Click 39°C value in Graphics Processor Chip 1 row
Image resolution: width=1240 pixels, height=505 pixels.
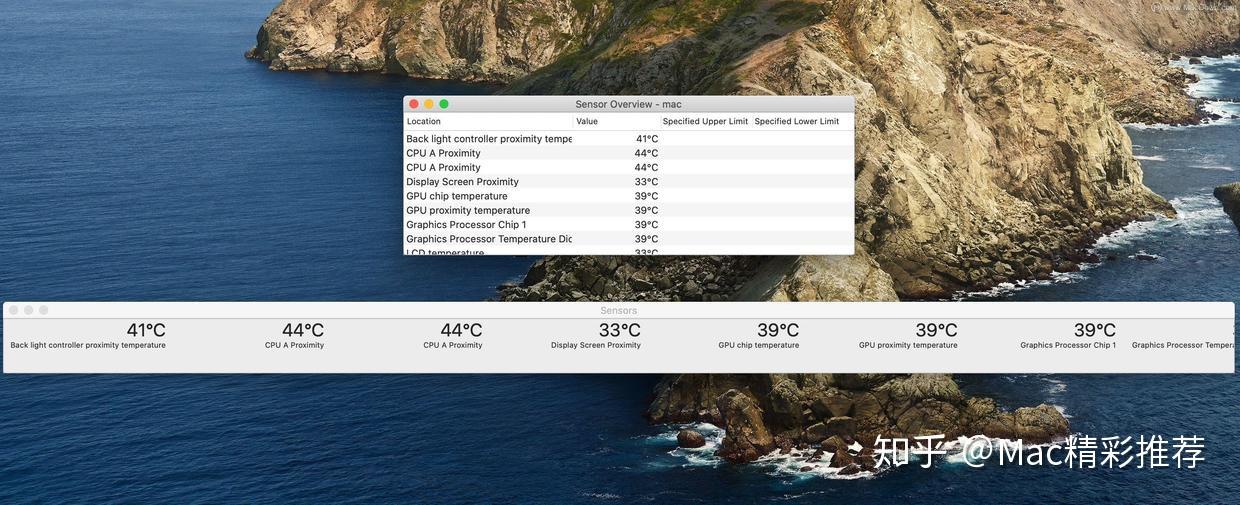(646, 225)
